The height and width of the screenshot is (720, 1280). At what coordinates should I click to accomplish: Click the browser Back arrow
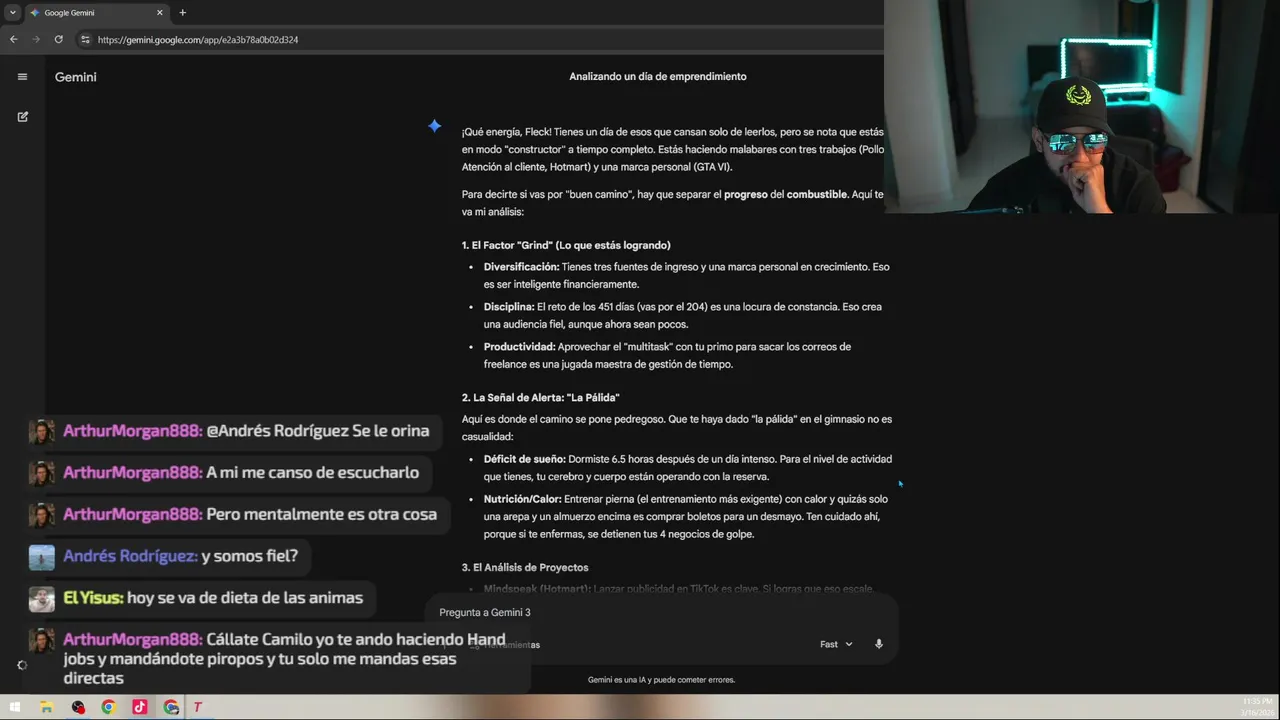pos(13,39)
